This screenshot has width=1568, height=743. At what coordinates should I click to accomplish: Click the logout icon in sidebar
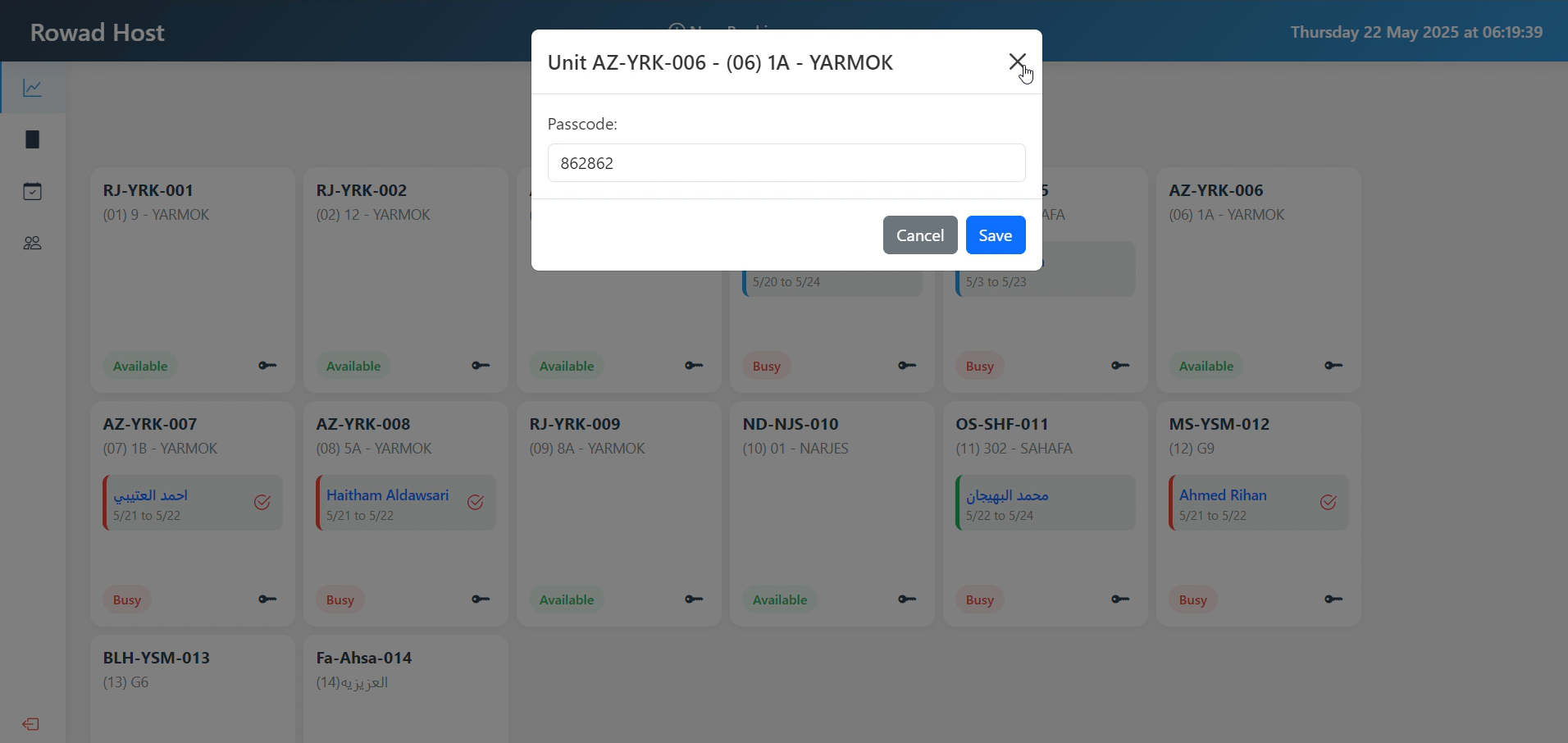coord(31,724)
